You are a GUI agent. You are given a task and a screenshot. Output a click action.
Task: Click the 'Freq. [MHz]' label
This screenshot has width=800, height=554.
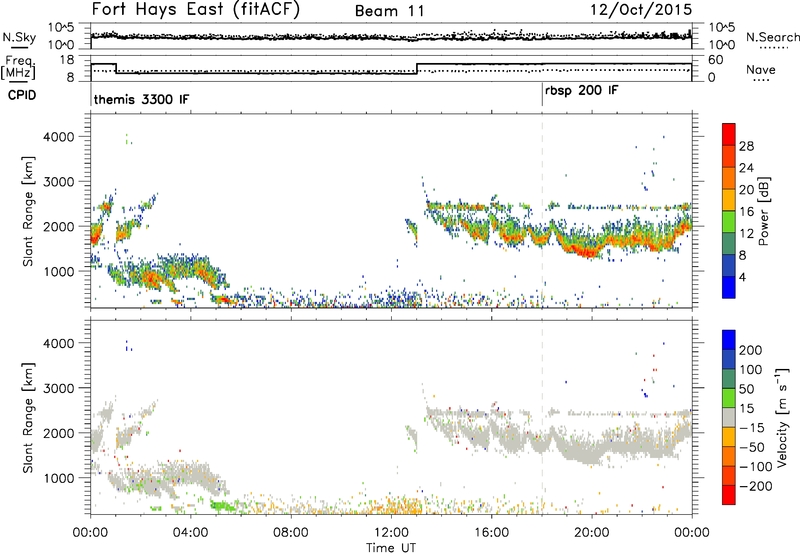18,68
